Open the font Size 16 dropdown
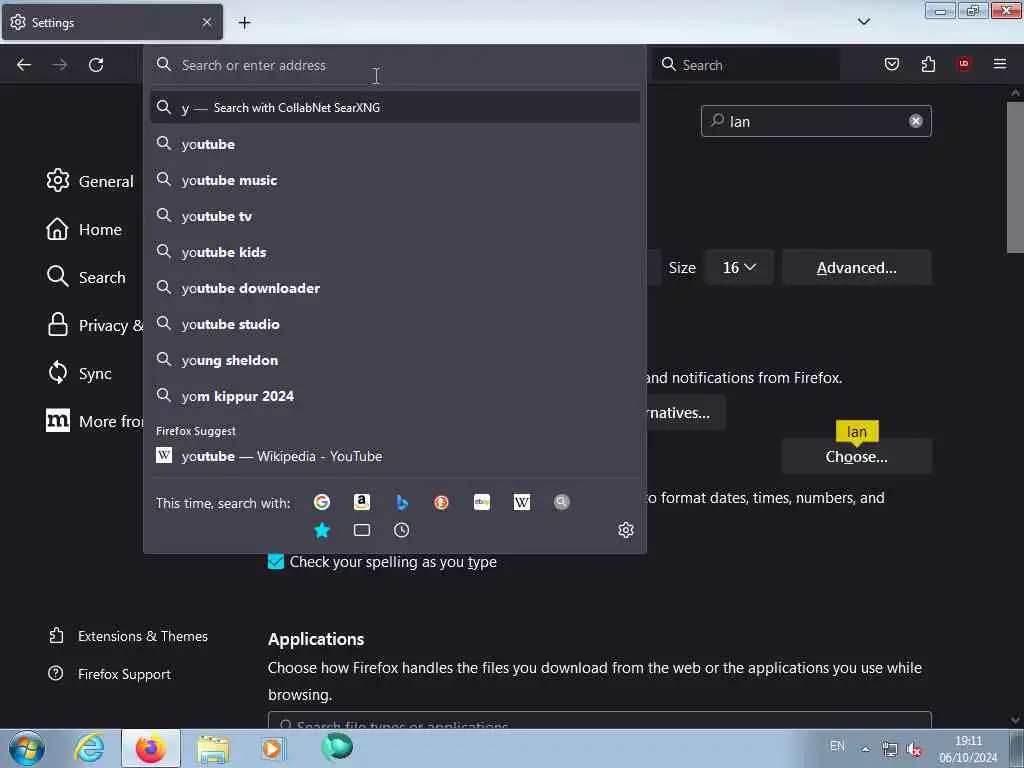Viewport: 1024px width, 768px height. pyautogui.click(x=739, y=267)
